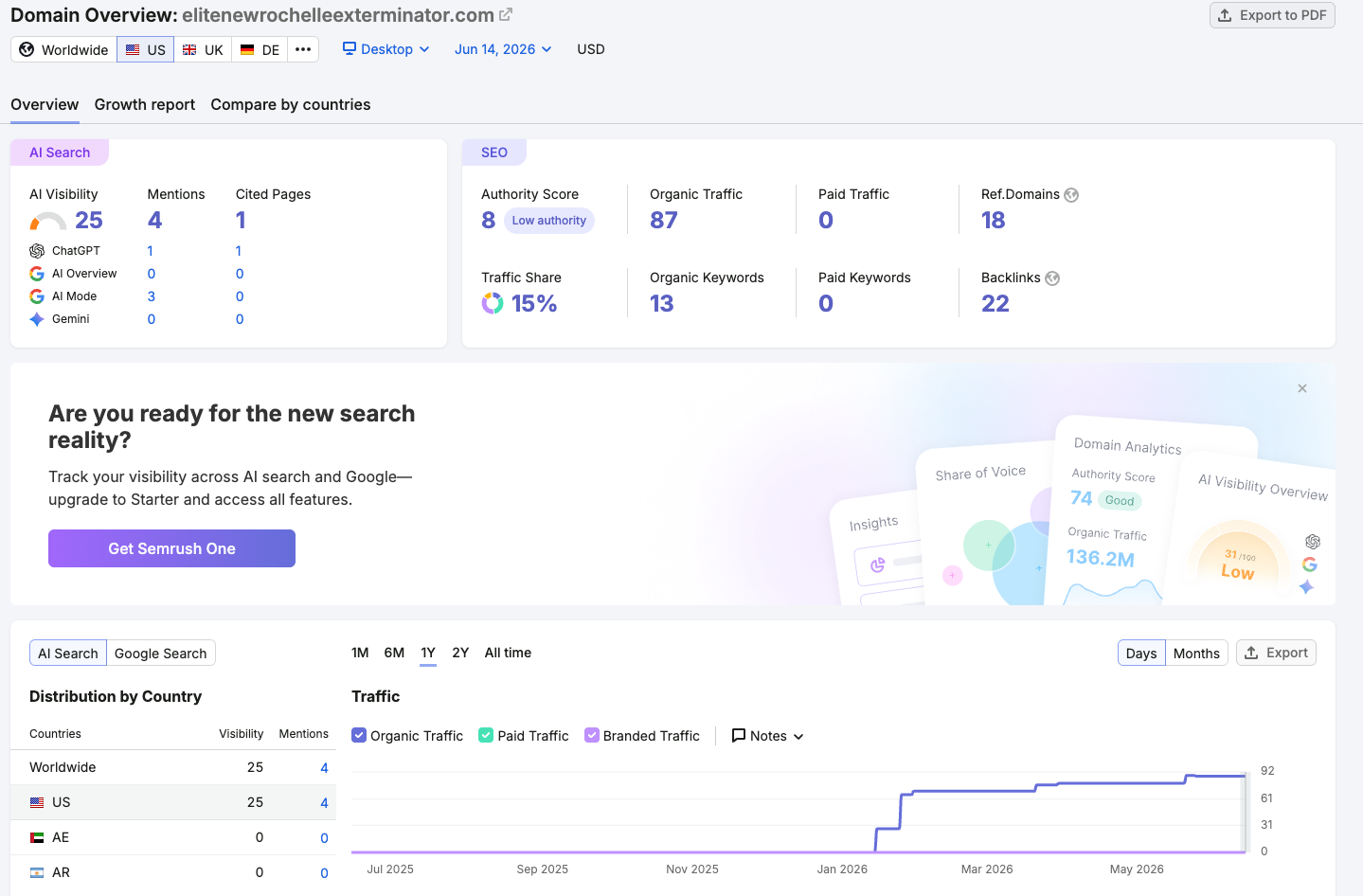Click the Notes flag icon

point(739,736)
